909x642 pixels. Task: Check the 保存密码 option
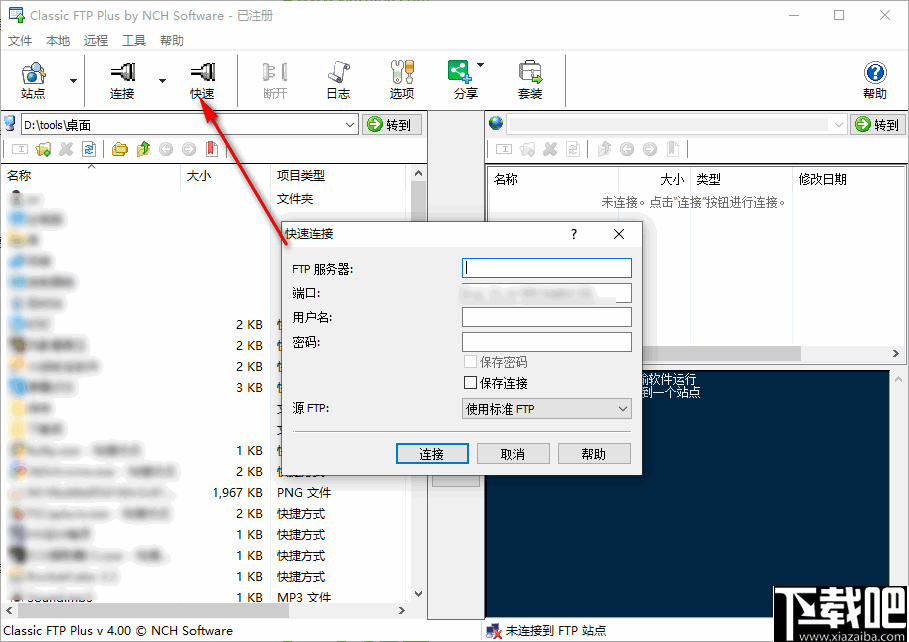coord(470,362)
